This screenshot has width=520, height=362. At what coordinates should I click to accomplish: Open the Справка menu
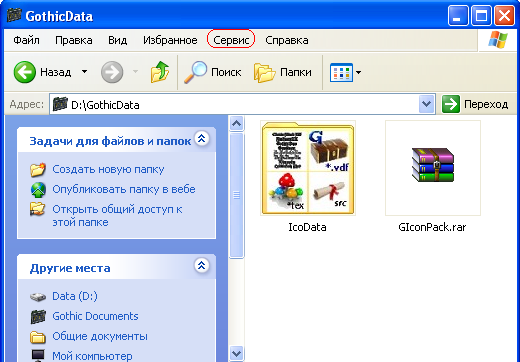pos(287,40)
